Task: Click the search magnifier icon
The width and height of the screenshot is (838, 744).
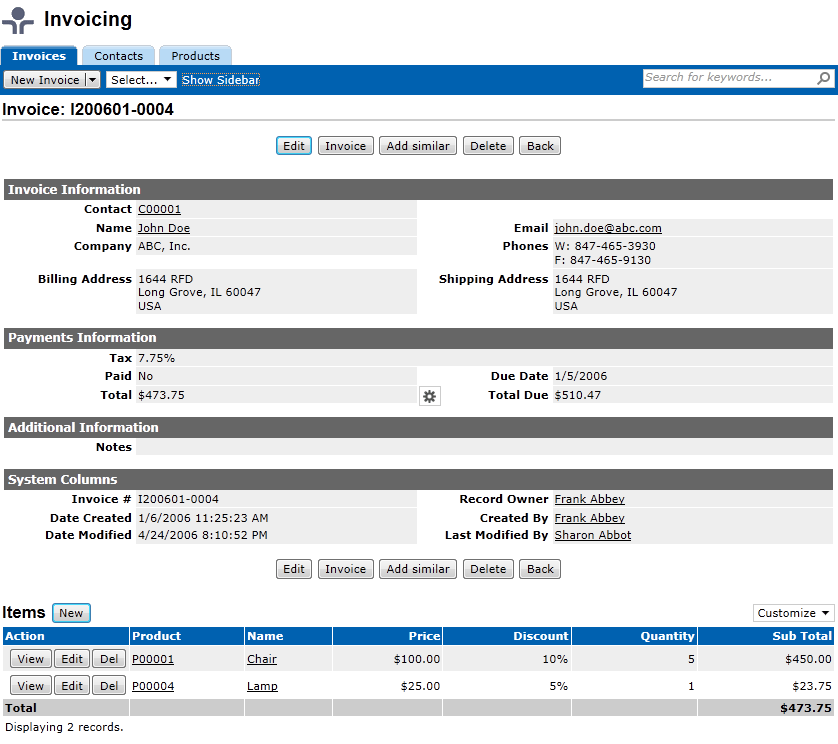Action: pyautogui.click(x=824, y=78)
